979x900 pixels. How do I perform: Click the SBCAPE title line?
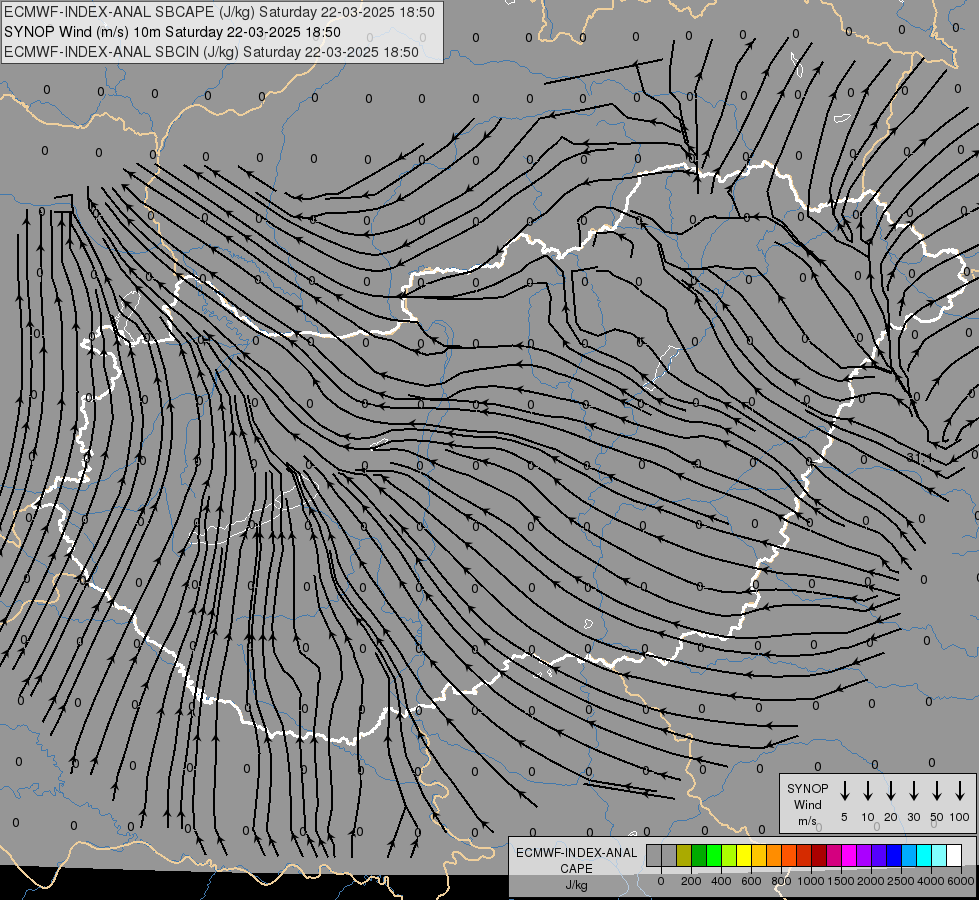(x=219, y=12)
